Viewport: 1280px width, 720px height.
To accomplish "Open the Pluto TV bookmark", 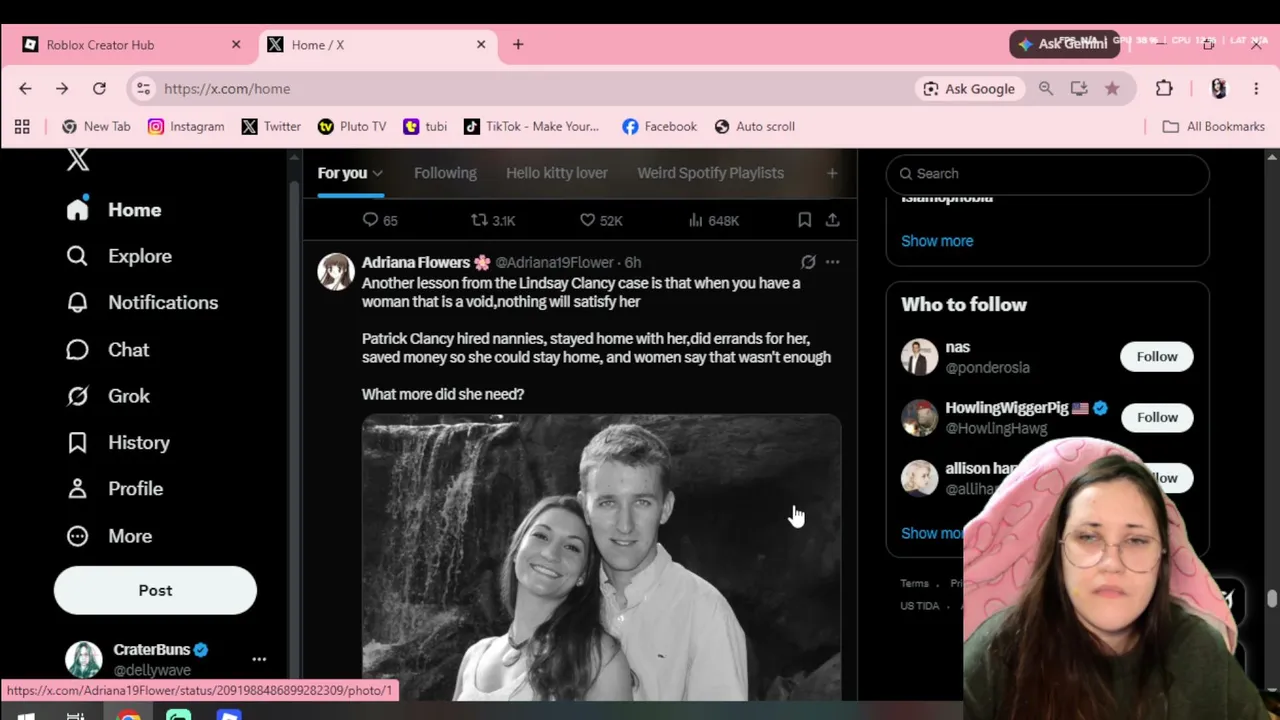I will point(352,127).
